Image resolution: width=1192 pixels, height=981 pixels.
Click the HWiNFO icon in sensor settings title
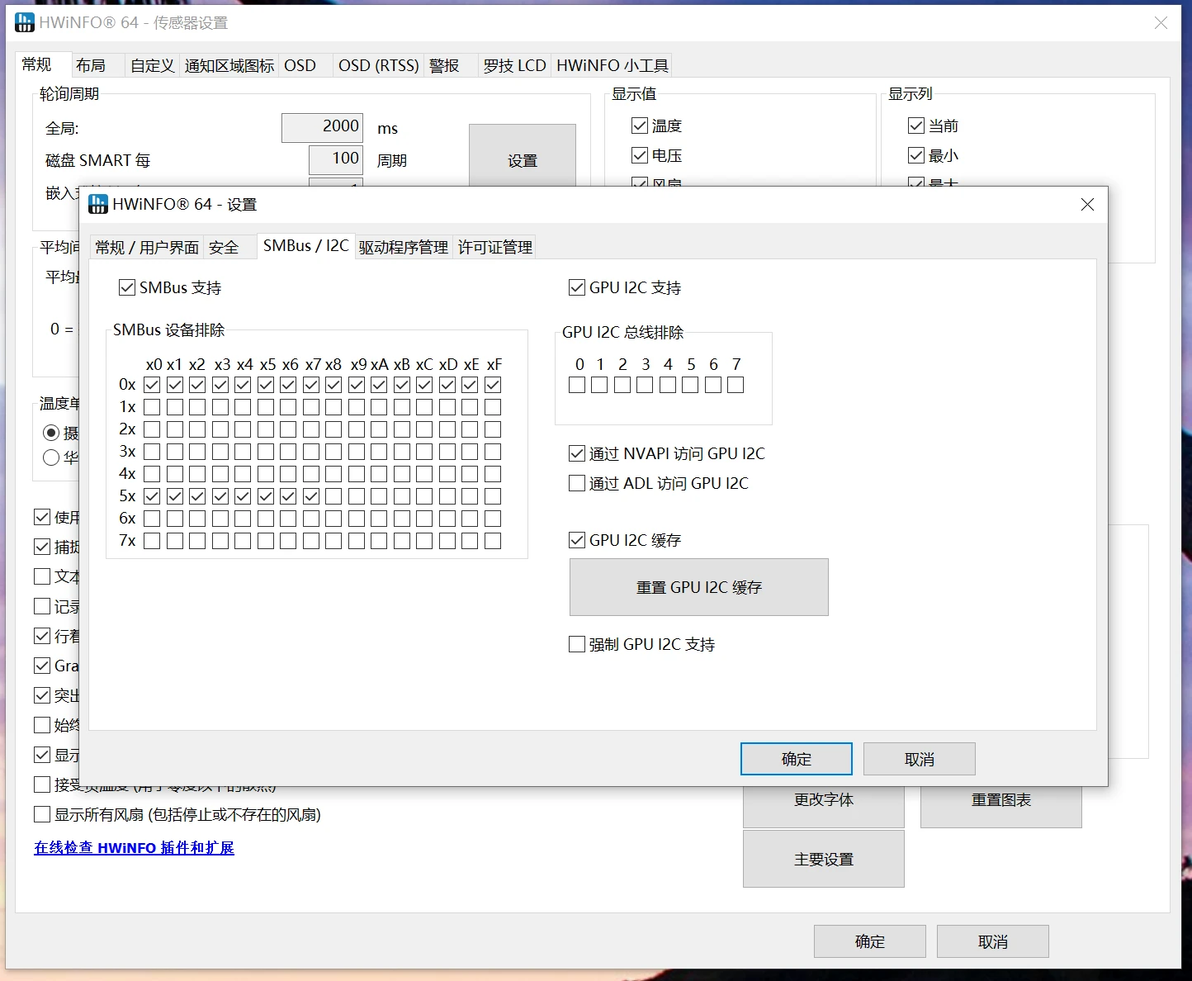[x=24, y=22]
